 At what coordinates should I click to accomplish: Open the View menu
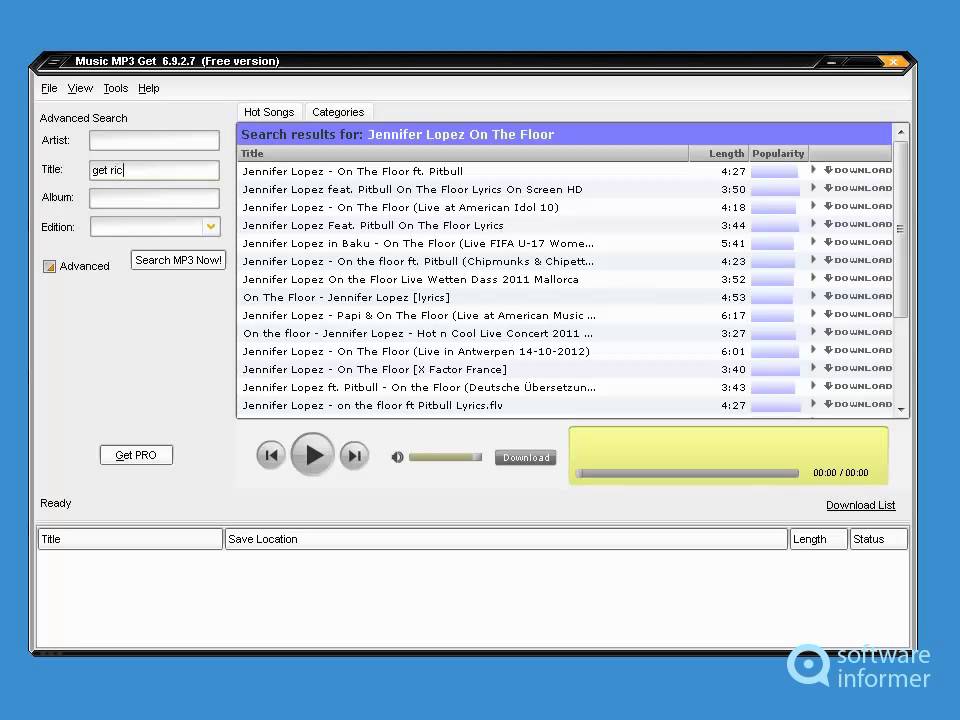[80, 88]
